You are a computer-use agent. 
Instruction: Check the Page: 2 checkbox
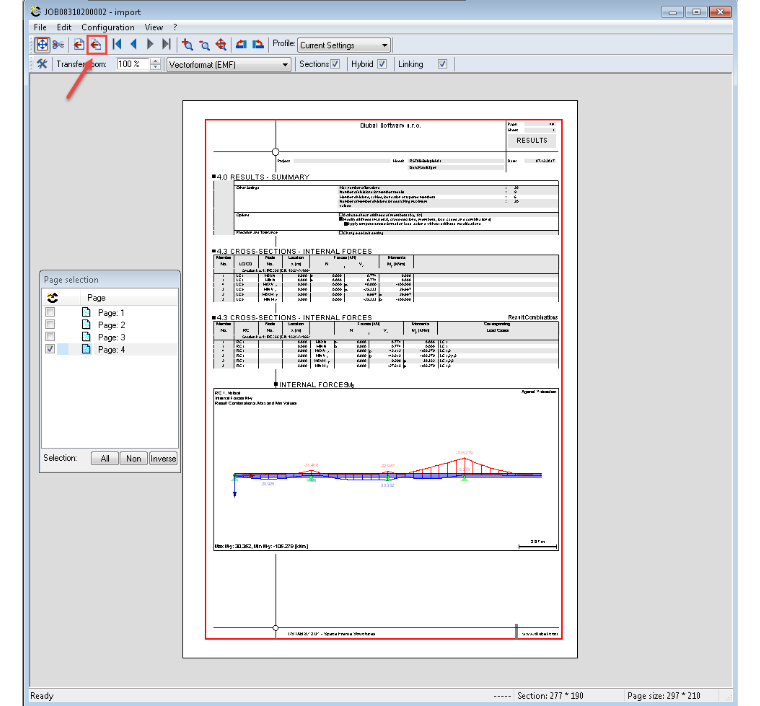(50, 324)
